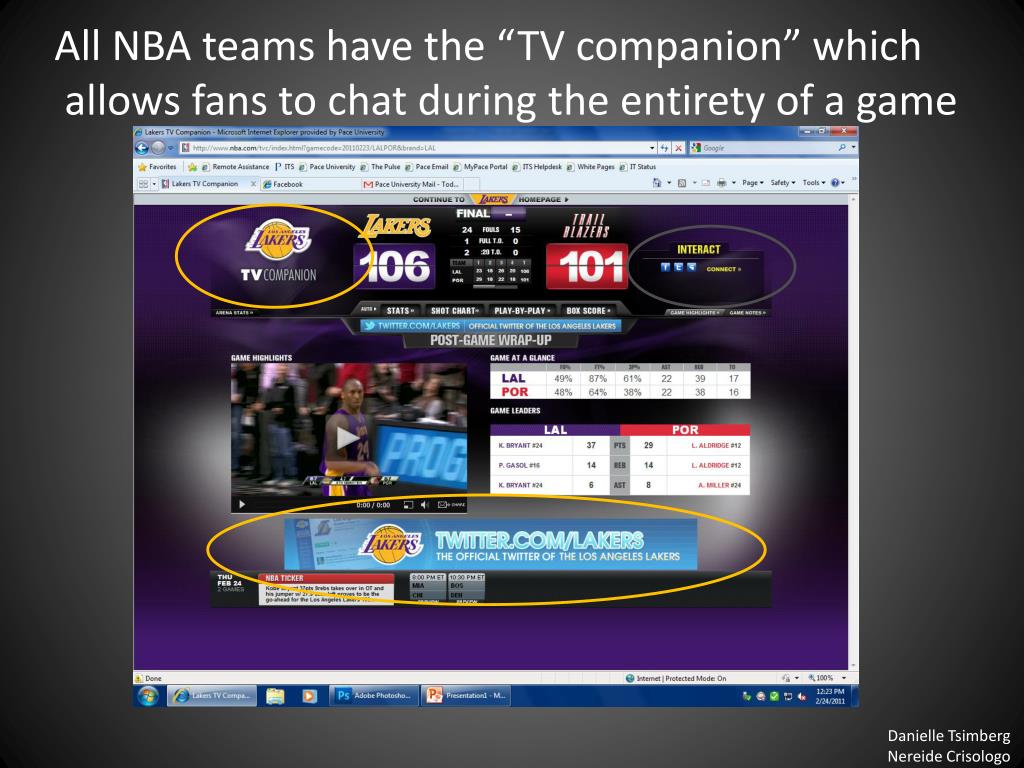Screen dimensions: 1024x768
Task: Click the Help question mark icon
Action: pos(835,183)
